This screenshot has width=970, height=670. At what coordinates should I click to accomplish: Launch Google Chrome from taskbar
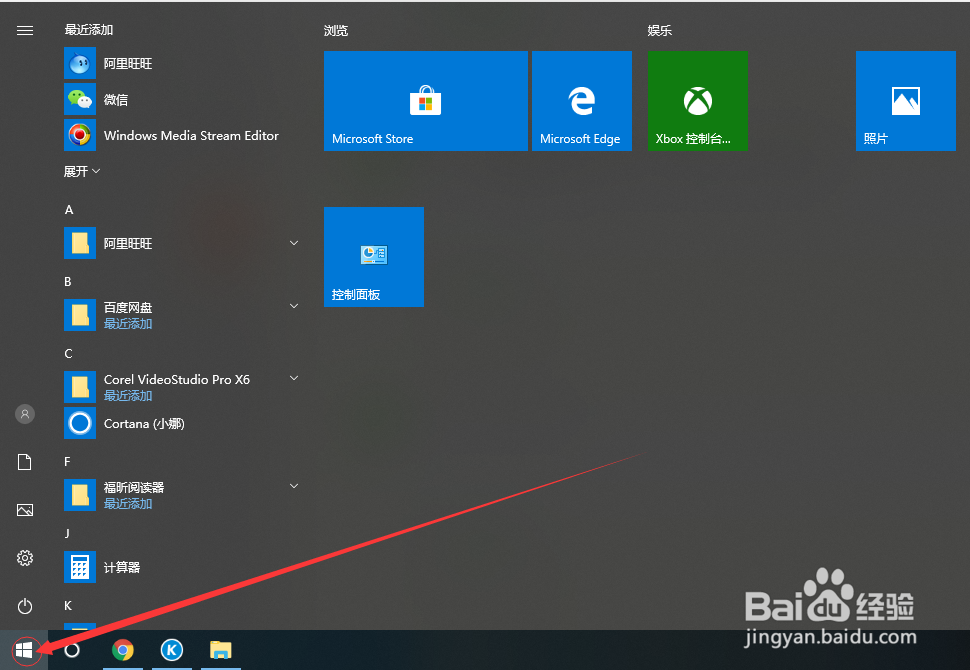pyautogui.click(x=122, y=650)
